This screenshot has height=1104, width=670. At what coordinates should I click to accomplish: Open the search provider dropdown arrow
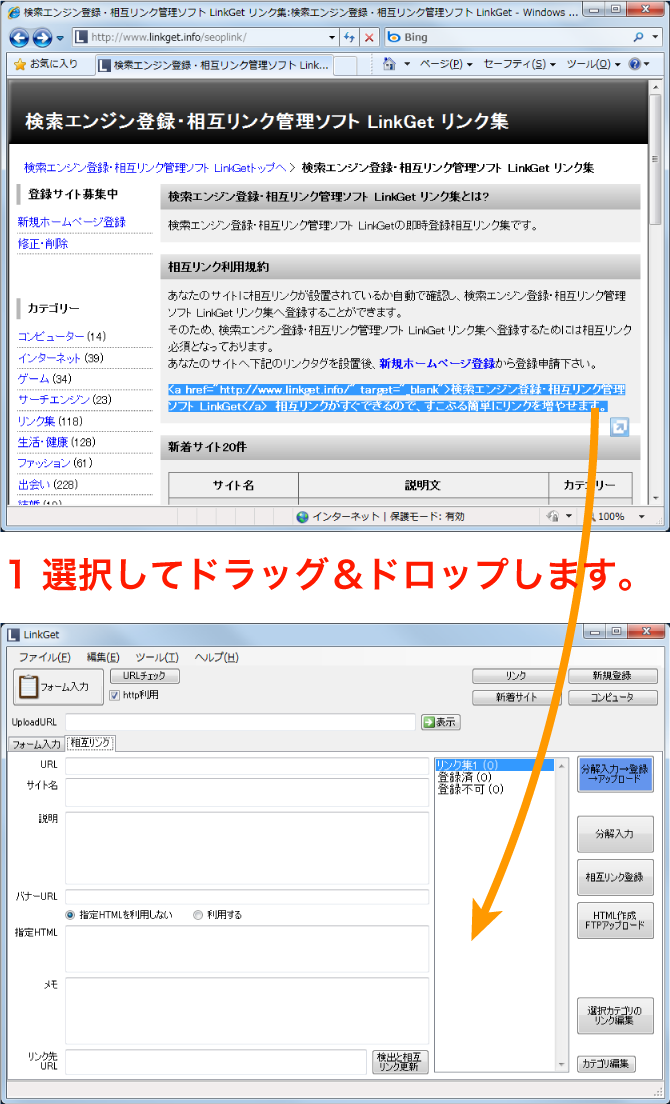[x=657, y=37]
